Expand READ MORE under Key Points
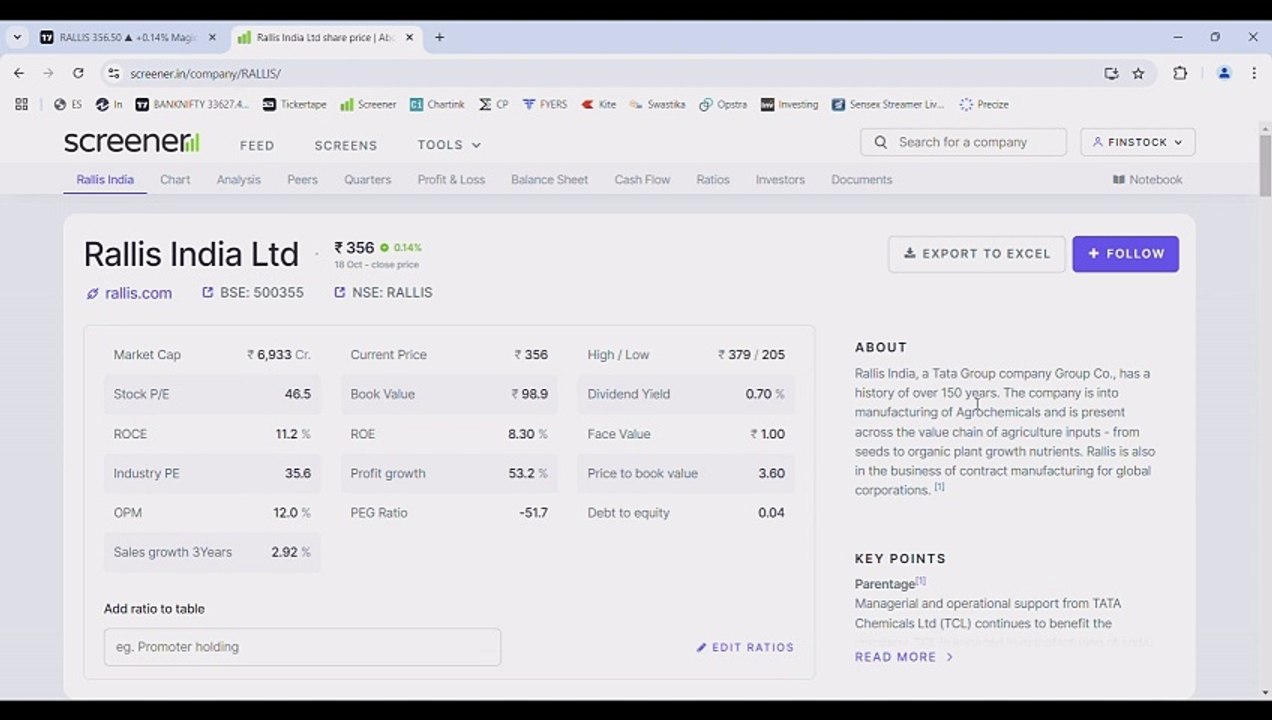The height and width of the screenshot is (720, 1272). coord(904,657)
